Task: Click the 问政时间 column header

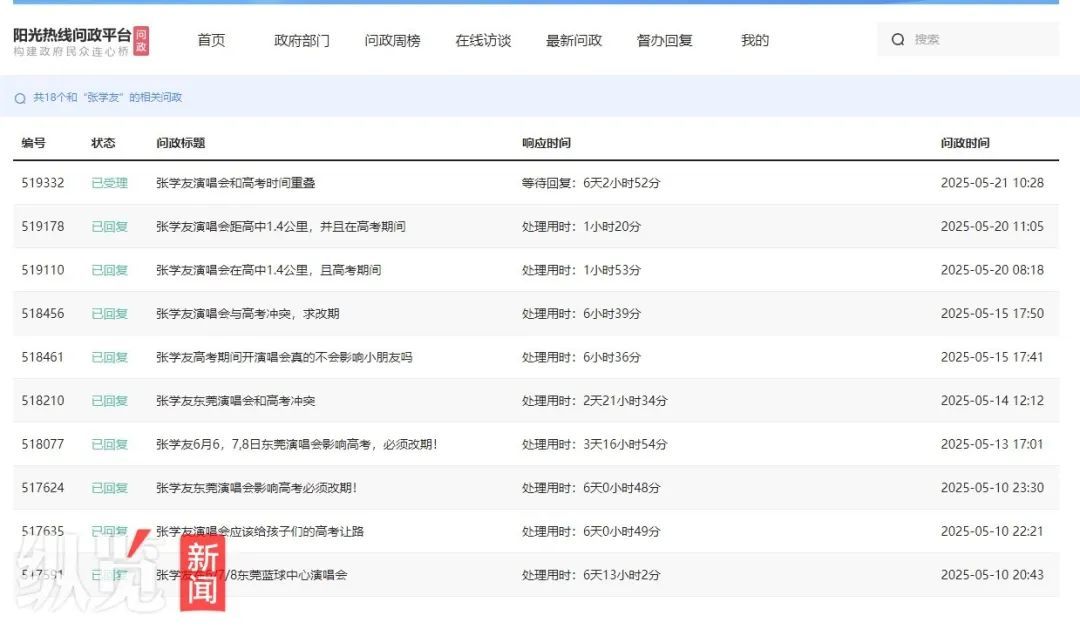Action: coord(965,143)
